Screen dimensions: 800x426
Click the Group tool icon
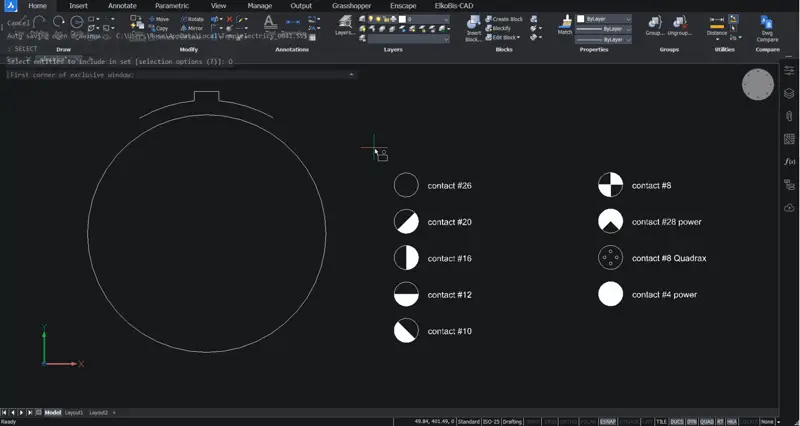[655, 26]
